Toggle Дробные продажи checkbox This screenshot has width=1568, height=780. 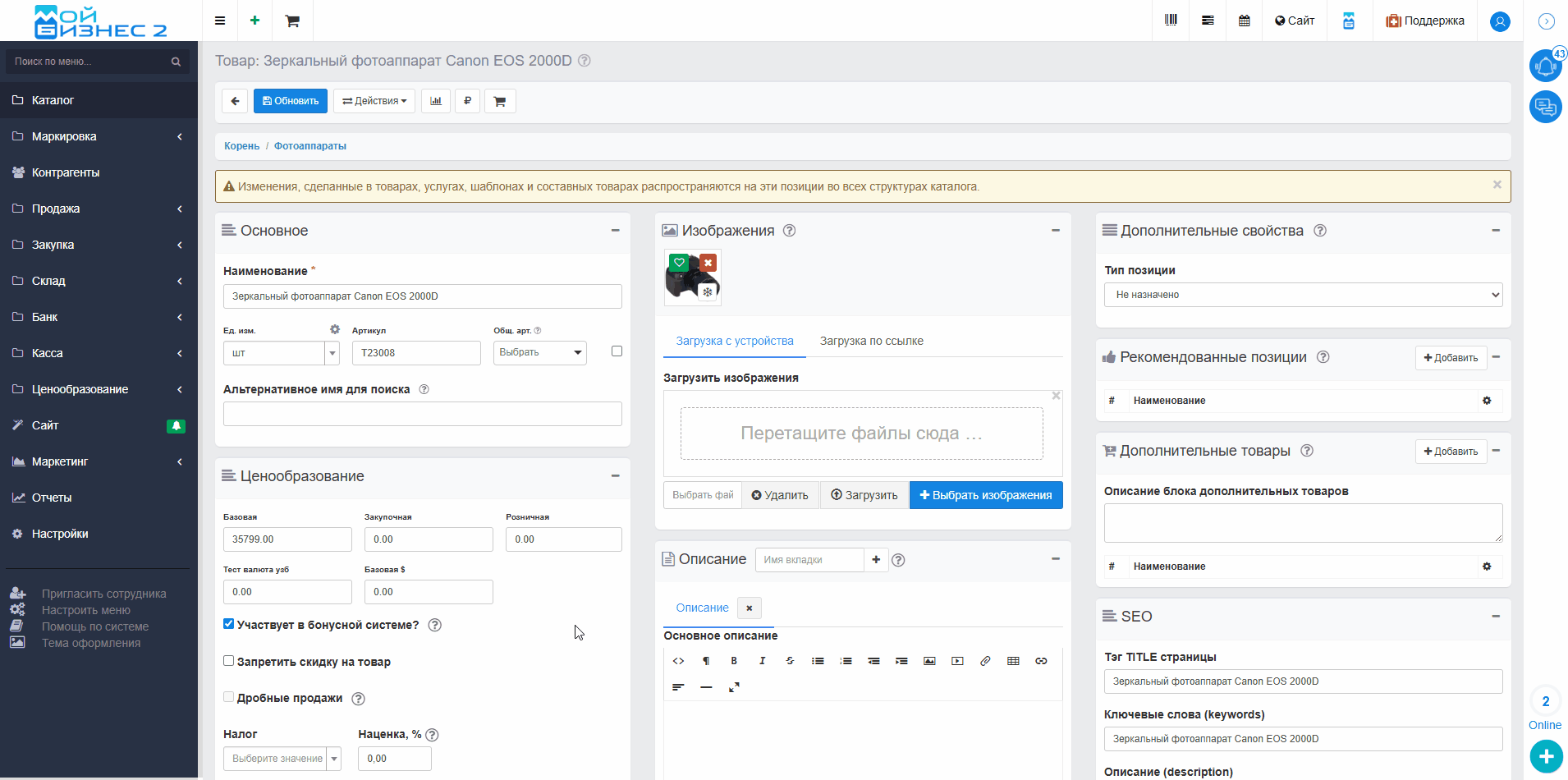(229, 697)
